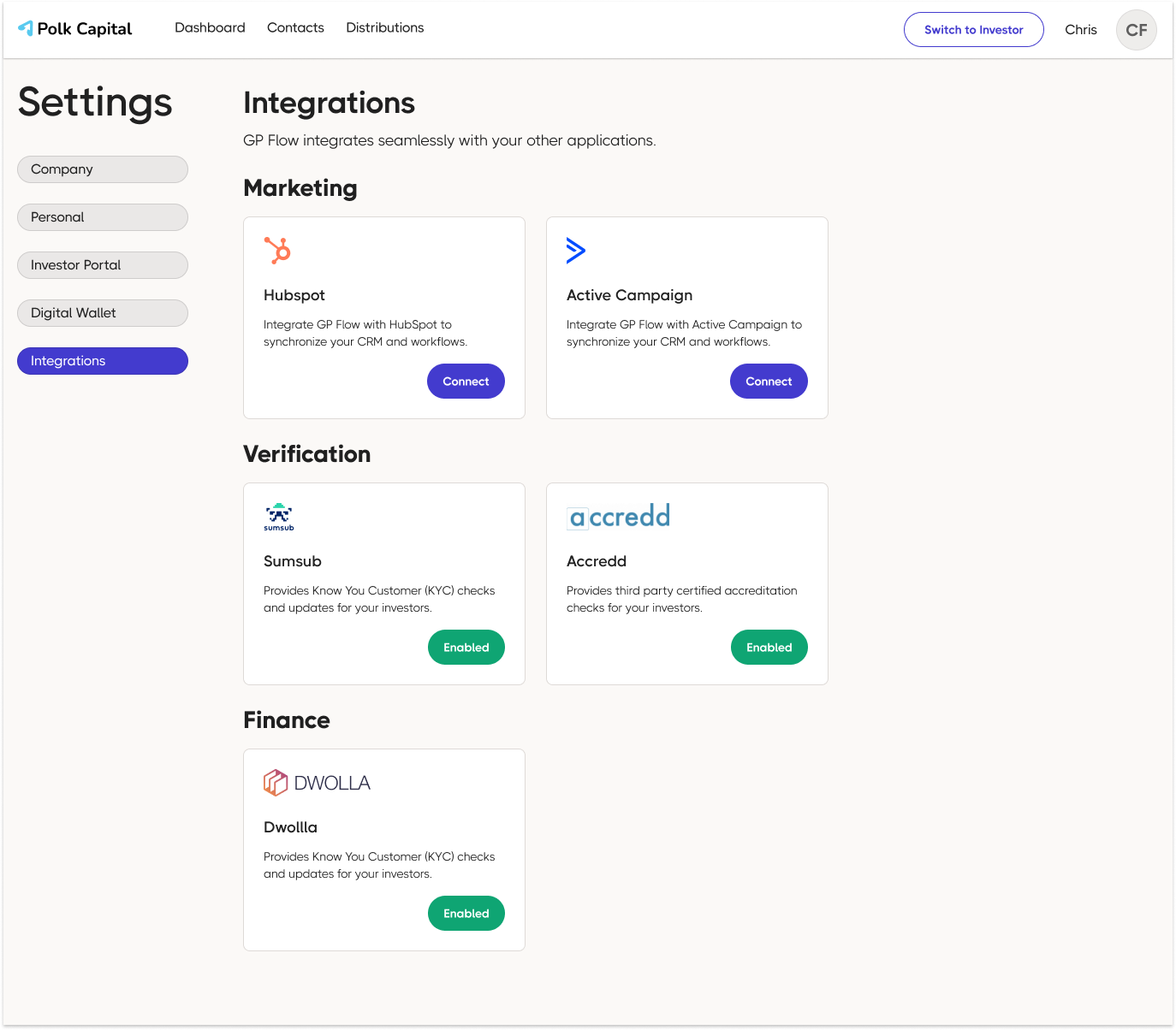Screen dimensions: 1176x1030
Task: Connect the Hubspot integration
Action: pyautogui.click(x=466, y=382)
